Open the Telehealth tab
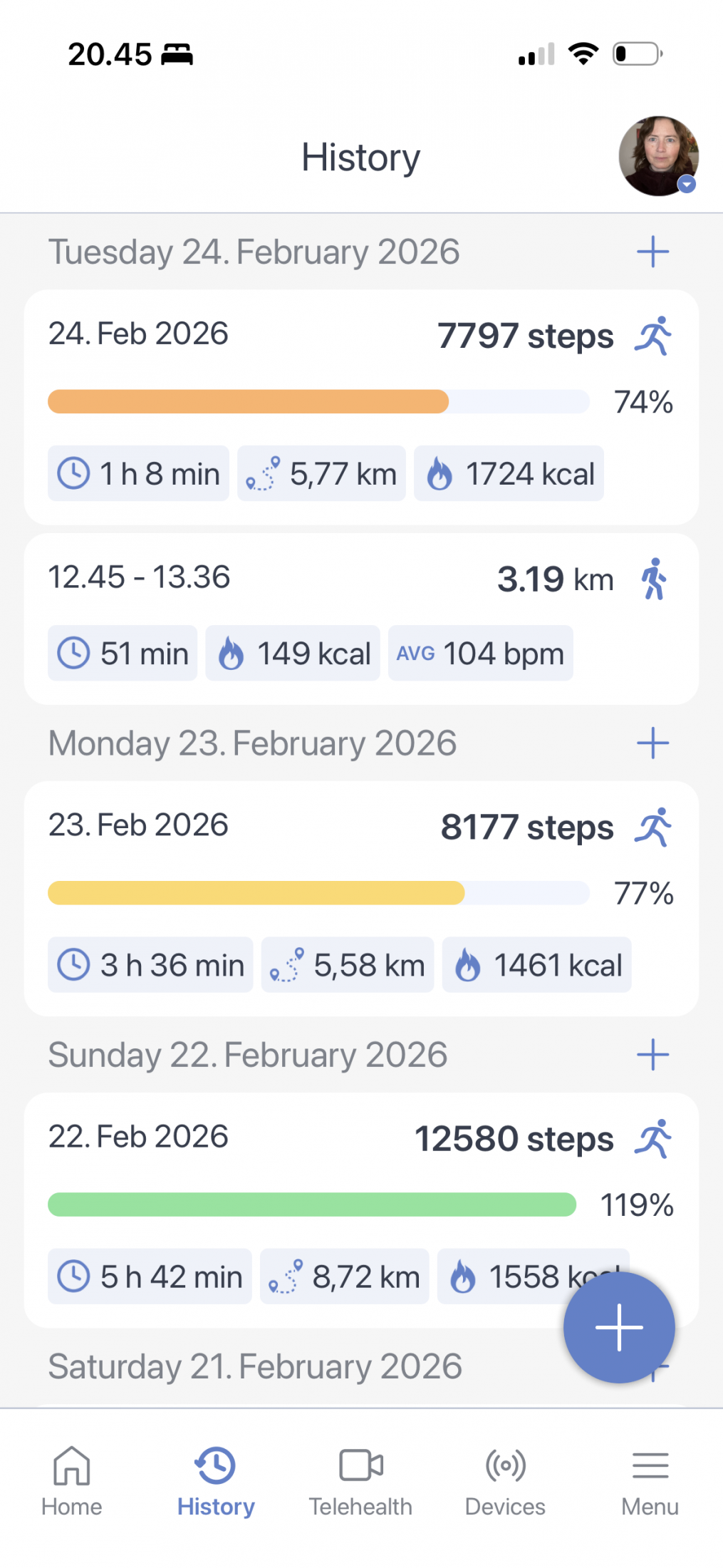 coord(360,1480)
